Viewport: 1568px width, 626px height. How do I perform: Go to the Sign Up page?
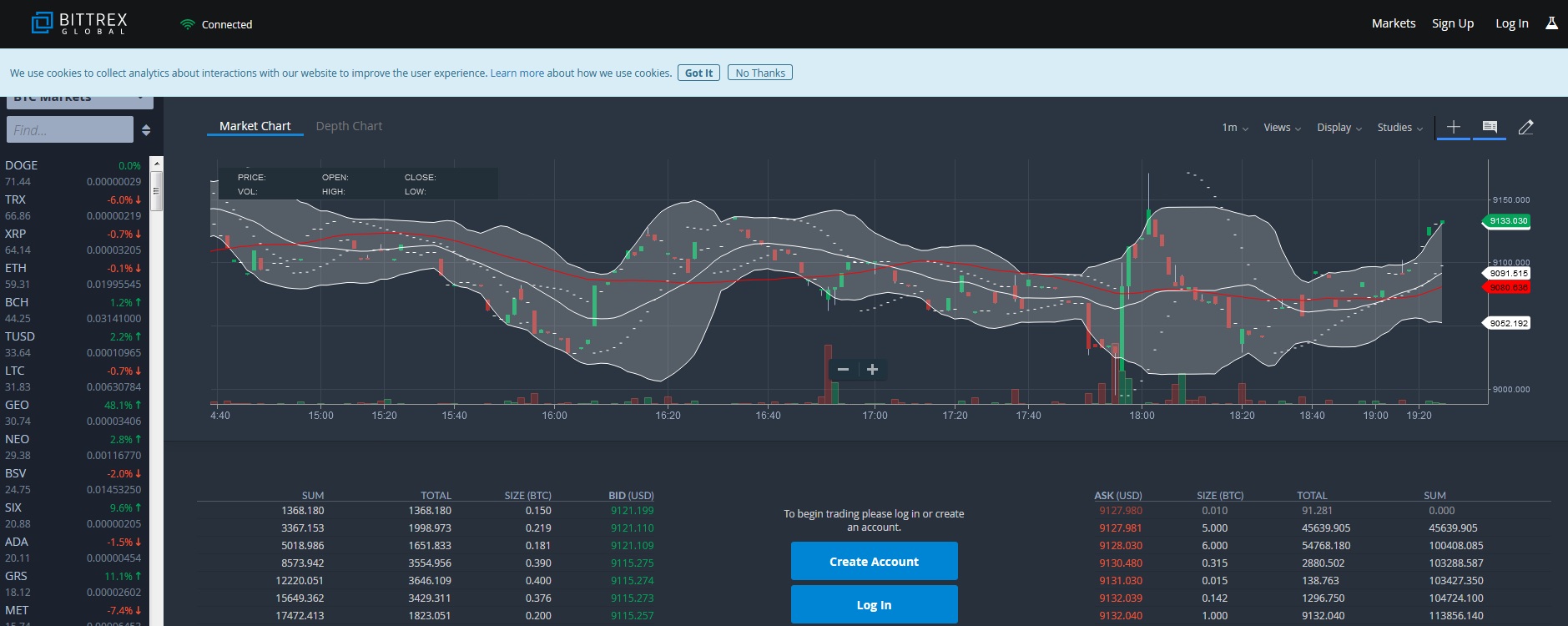click(x=1453, y=23)
